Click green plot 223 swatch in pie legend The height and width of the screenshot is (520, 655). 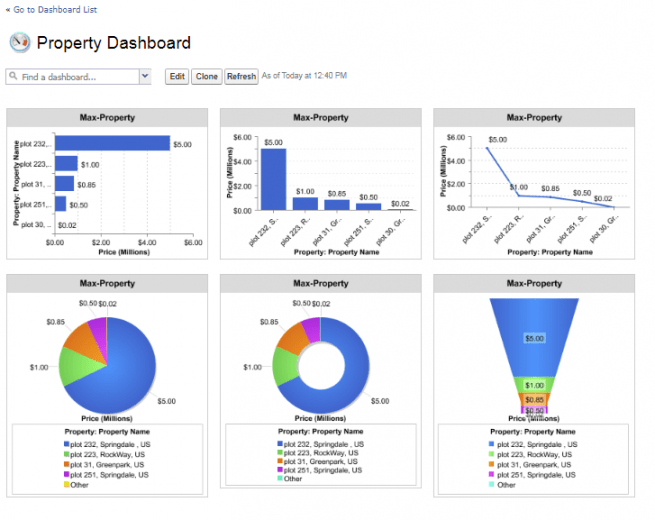click(x=66, y=454)
